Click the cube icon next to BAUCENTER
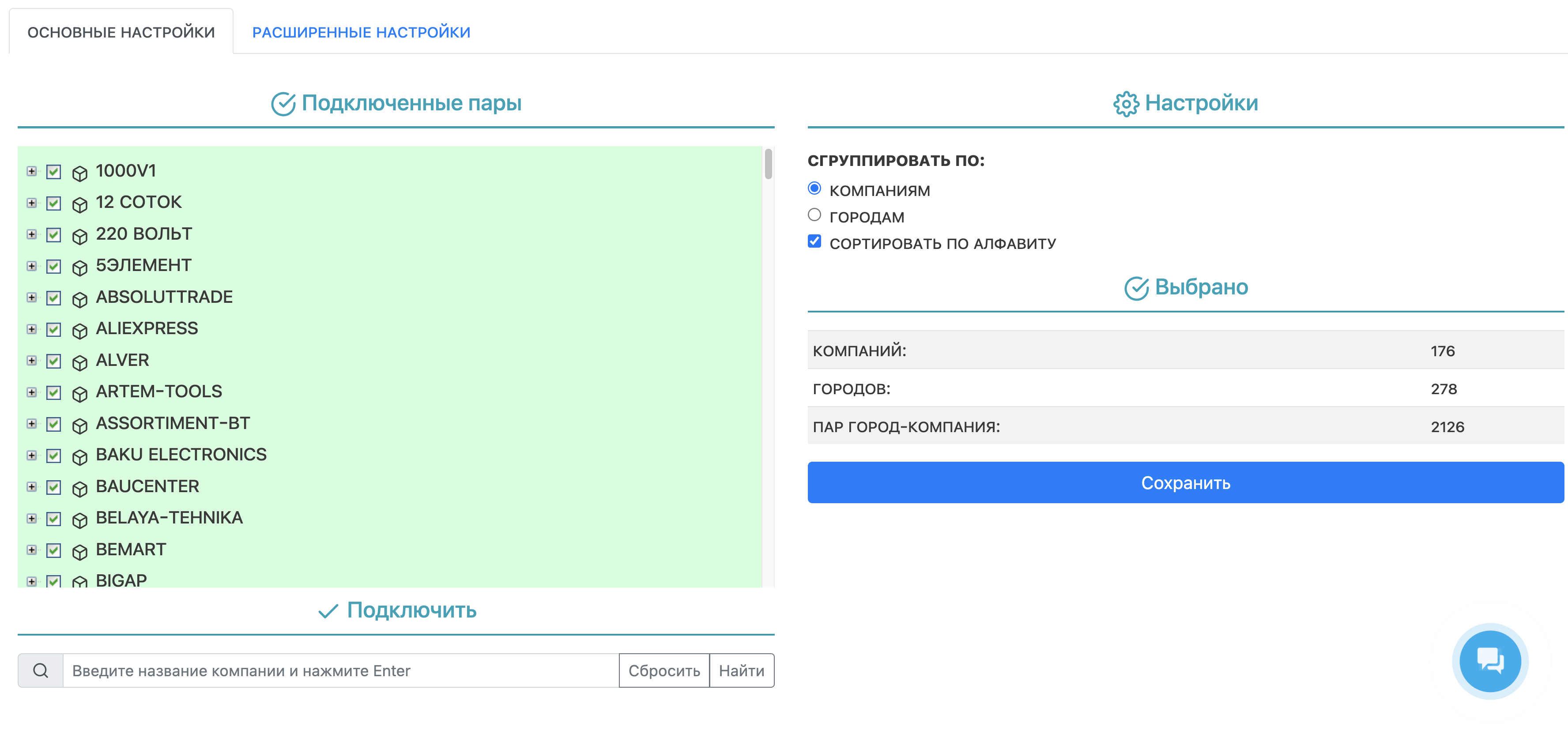This screenshot has height=738, width=1568. pyautogui.click(x=80, y=489)
